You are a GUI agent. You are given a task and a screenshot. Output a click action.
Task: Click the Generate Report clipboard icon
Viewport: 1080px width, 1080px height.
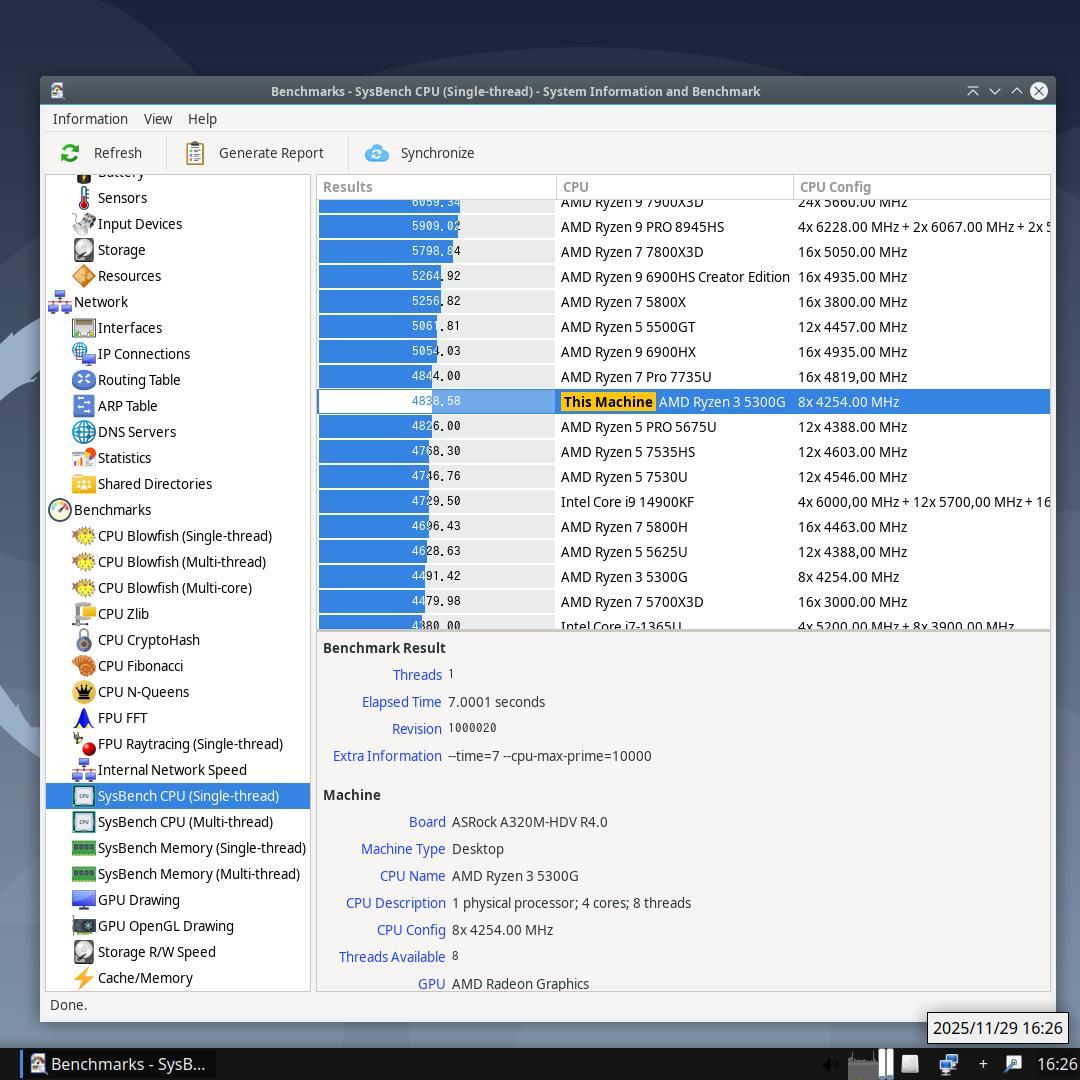click(x=195, y=153)
